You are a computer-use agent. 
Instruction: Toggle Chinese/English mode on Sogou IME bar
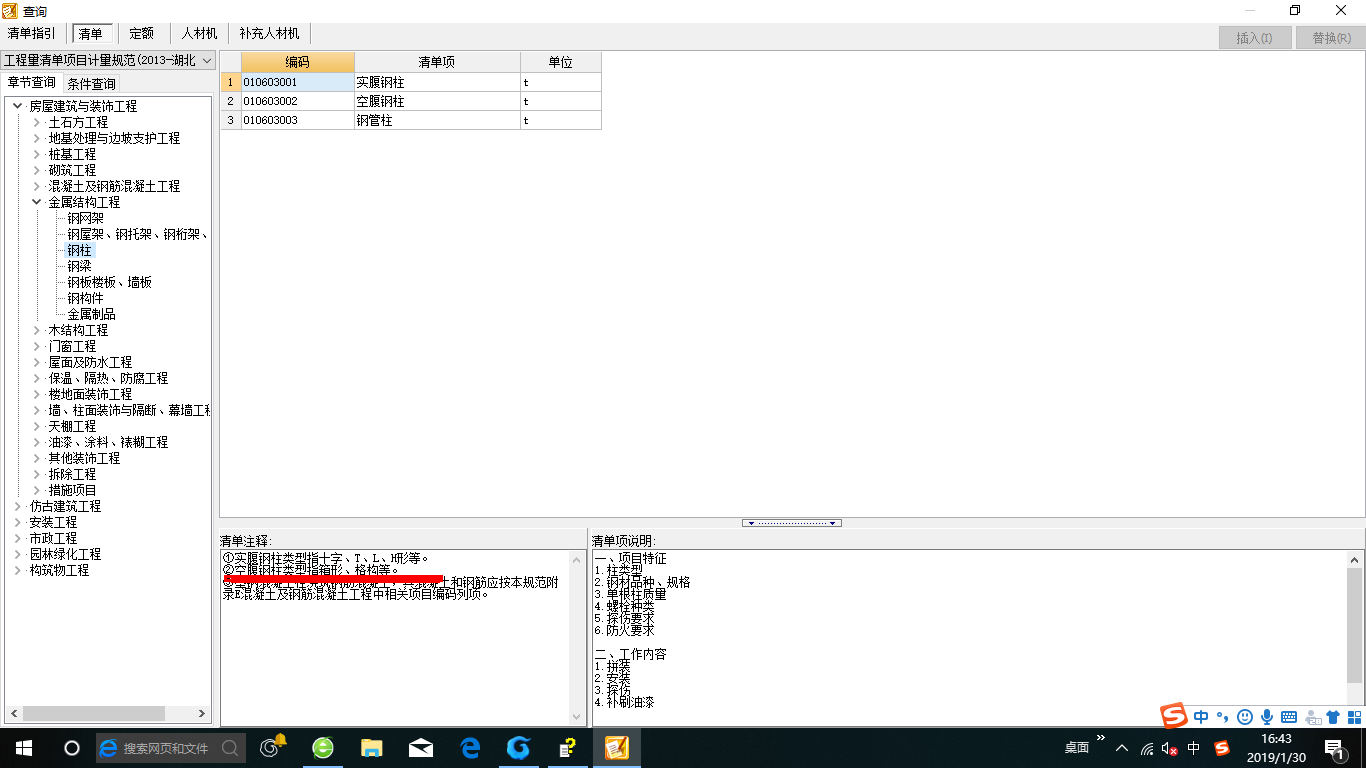[x=1201, y=717]
